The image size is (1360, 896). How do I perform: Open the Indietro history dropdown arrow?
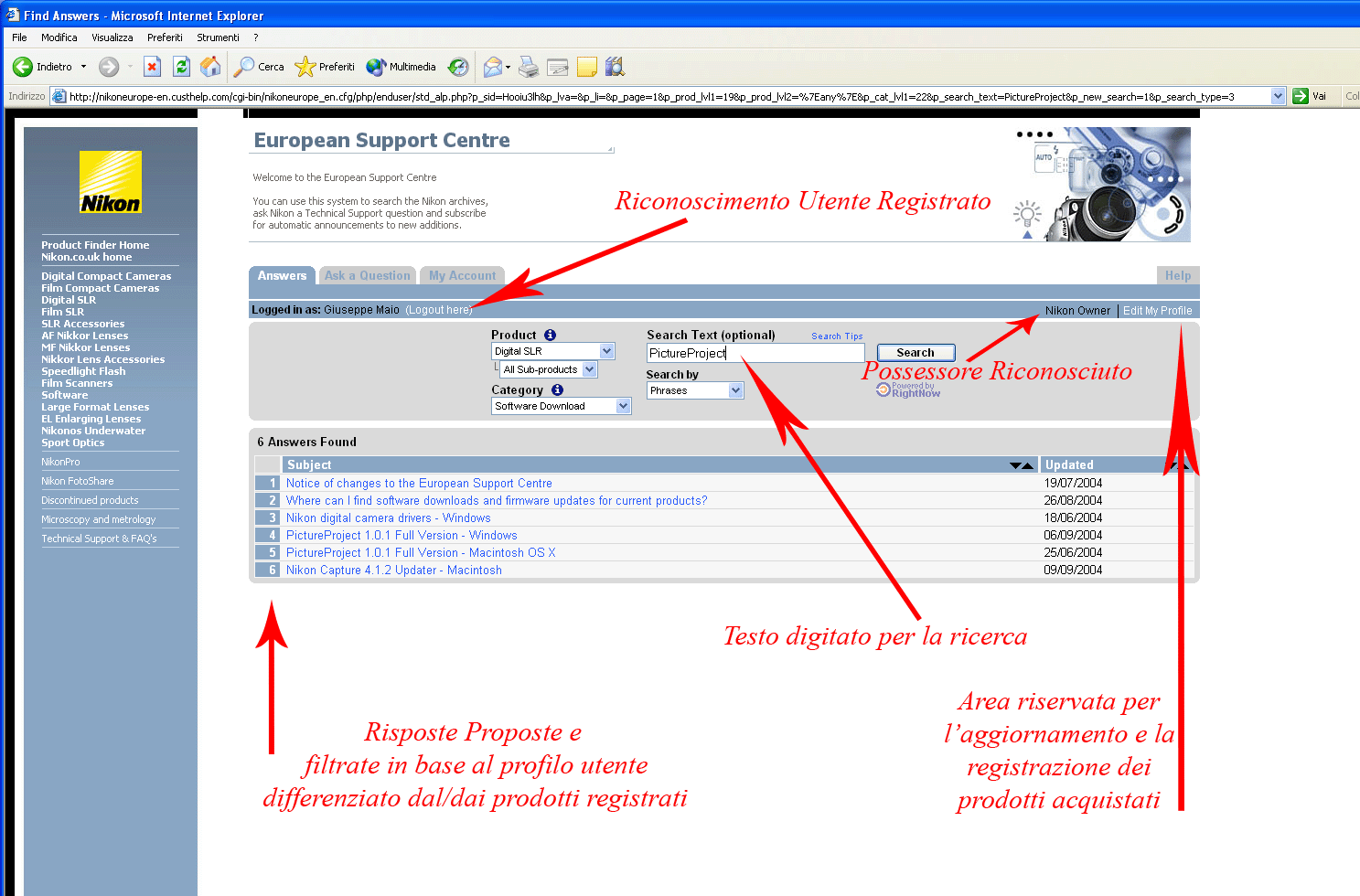pyautogui.click(x=83, y=67)
